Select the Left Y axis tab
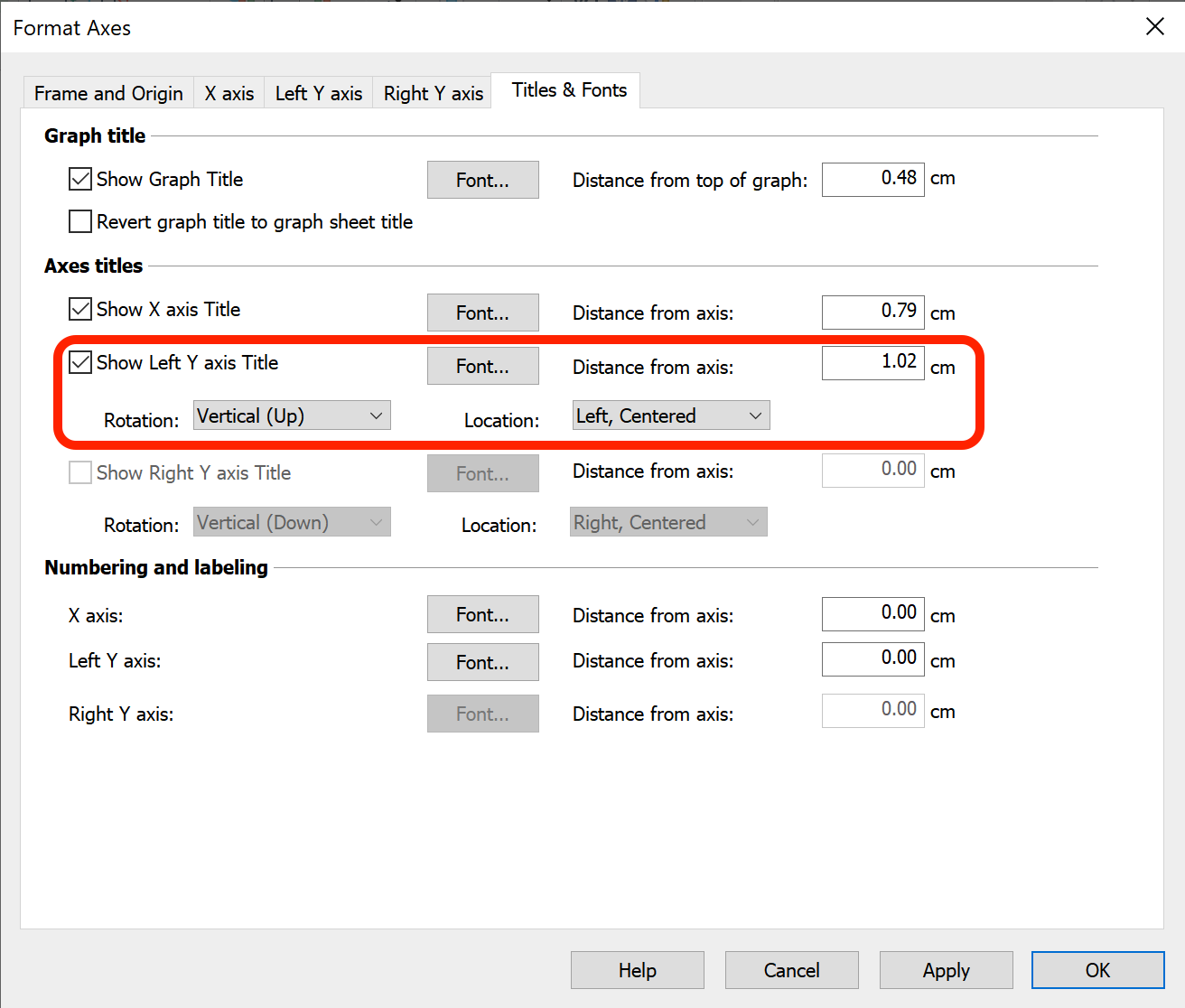1185x1008 pixels. point(319,93)
